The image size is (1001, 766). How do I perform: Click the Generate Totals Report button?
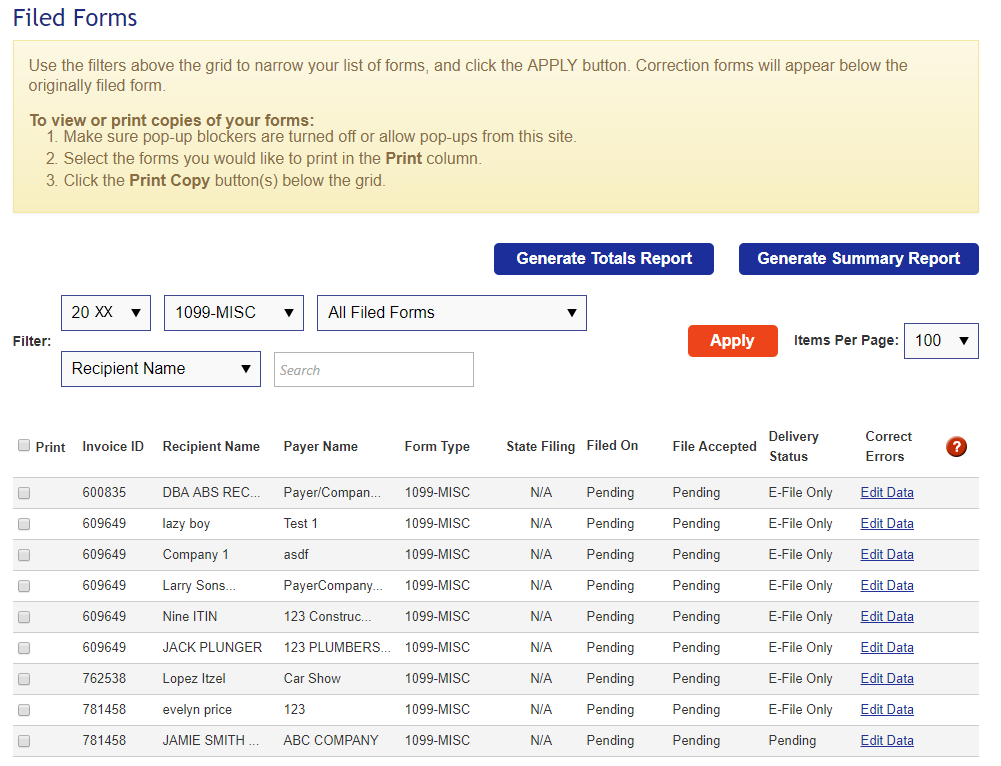[x=604, y=259]
